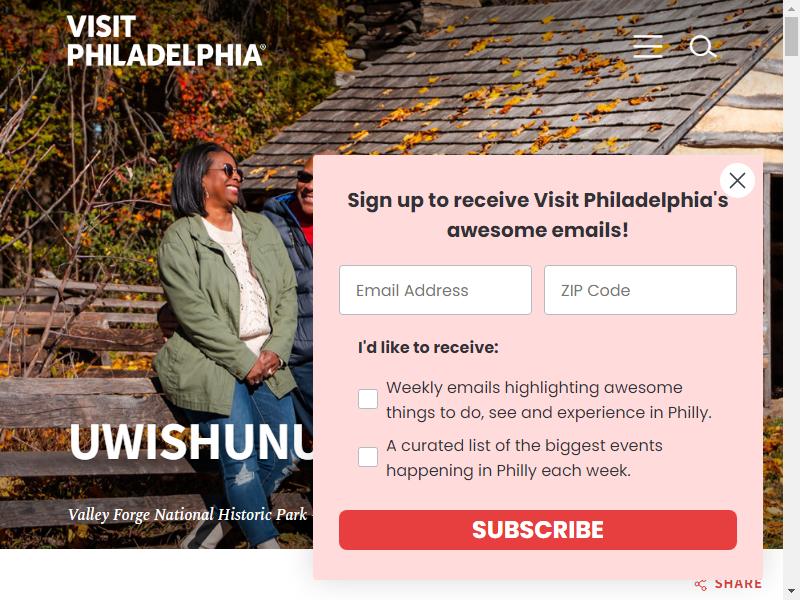800x600 pixels.
Task: Click the SHARE link text
Action: [738, 584]
